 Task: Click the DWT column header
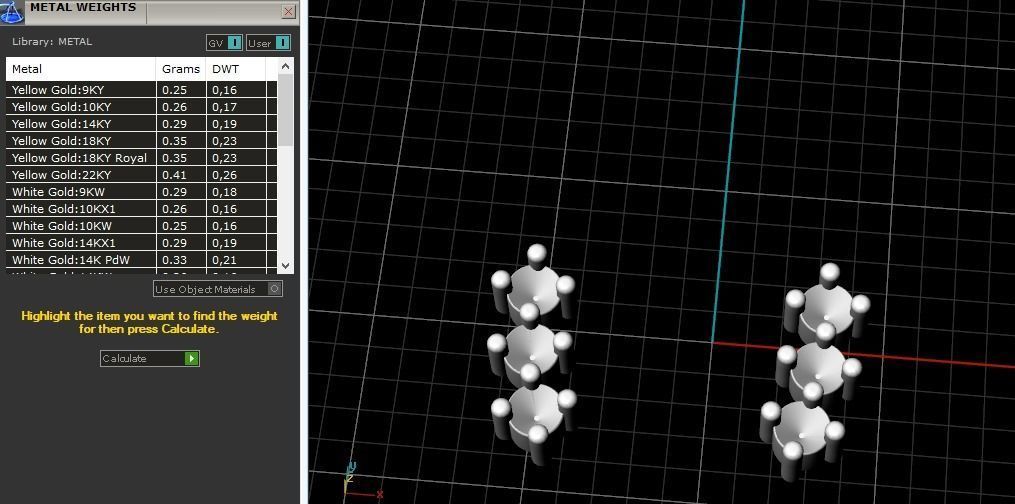coord(236,69)
